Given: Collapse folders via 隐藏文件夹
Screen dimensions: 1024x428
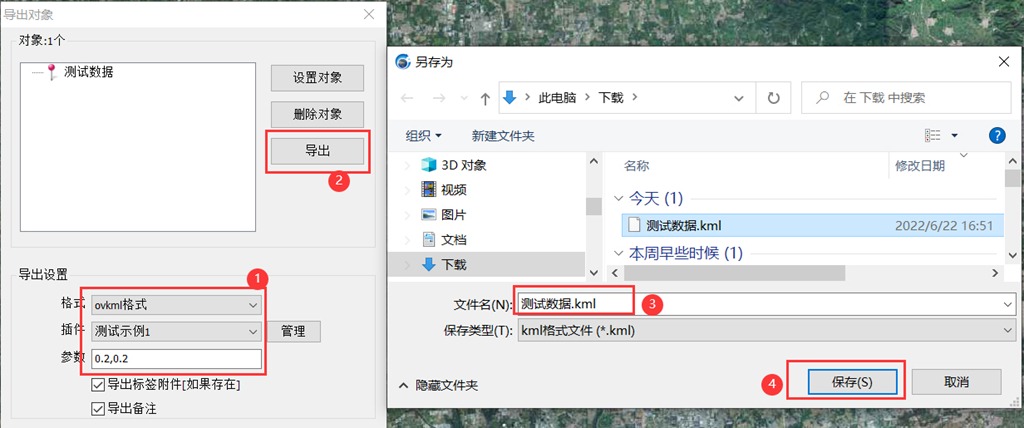Looking at the screenshot, I should click(x=438, y=385).
